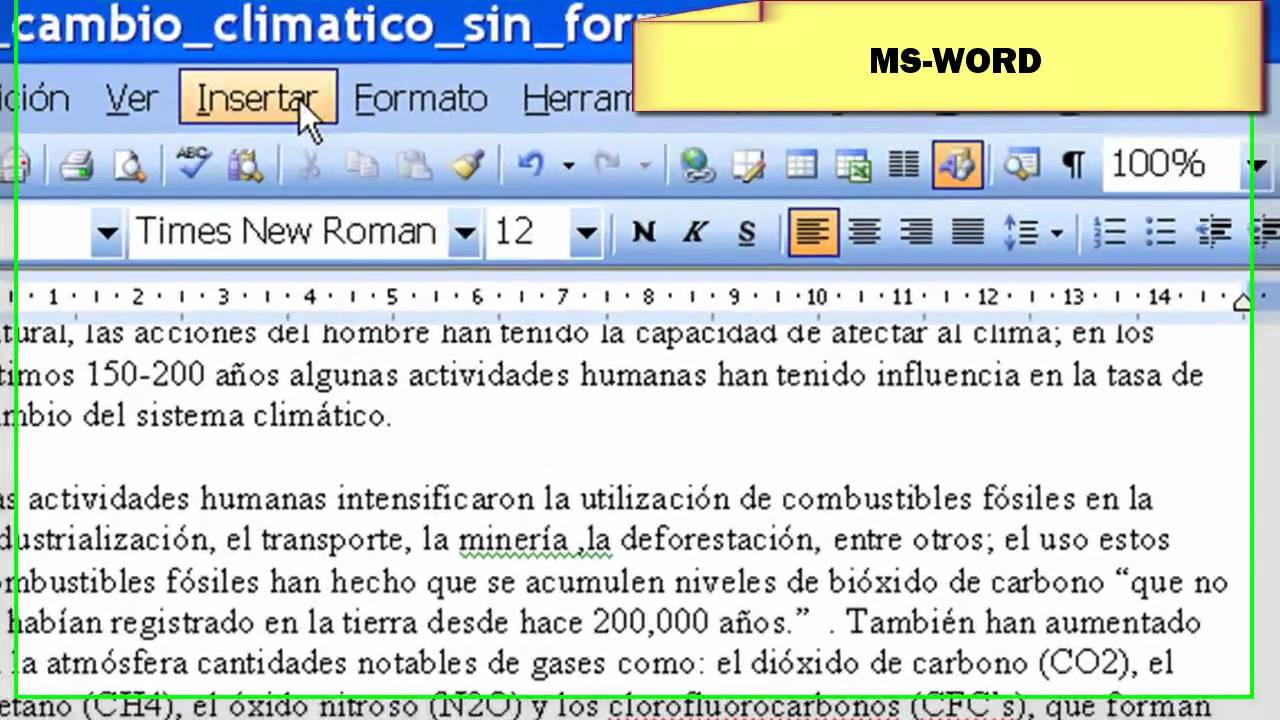
Task: Click the Cut scissors icon
Action: [x=310, y=164]
